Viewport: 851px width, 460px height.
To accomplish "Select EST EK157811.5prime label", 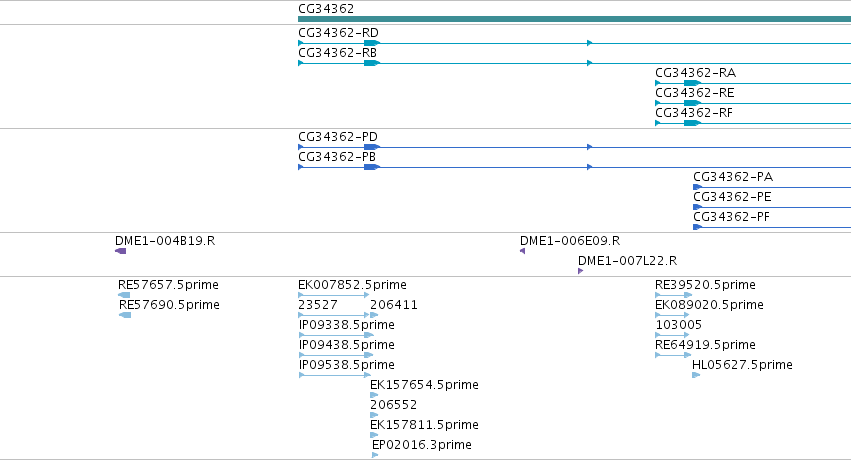I will click(x=424, y=425).
